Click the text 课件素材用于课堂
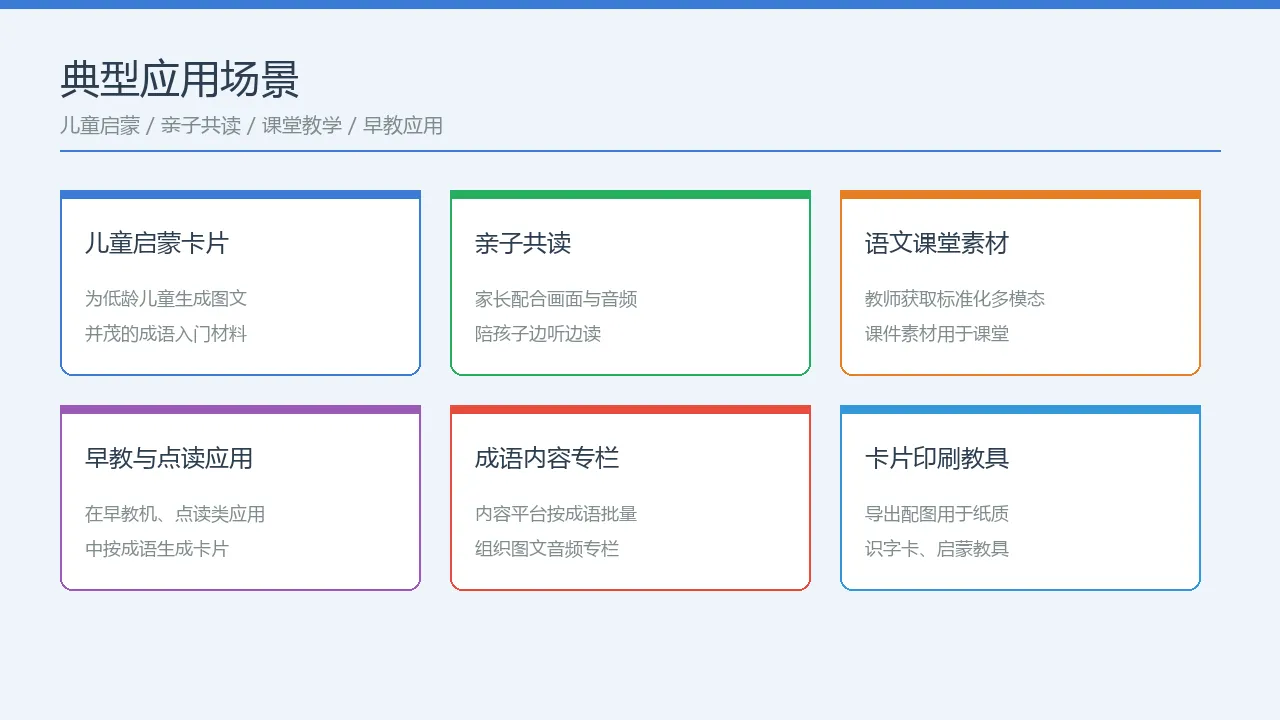The image size is (1280, 720). coord(937,334)
